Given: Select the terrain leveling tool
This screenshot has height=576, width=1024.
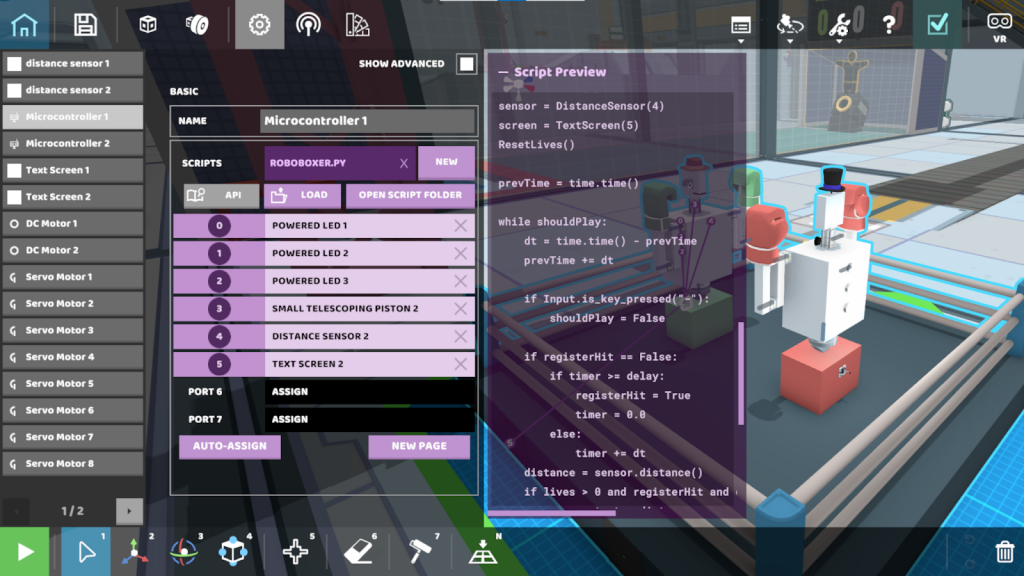Looking at the screenshot, I should [483, 551].
